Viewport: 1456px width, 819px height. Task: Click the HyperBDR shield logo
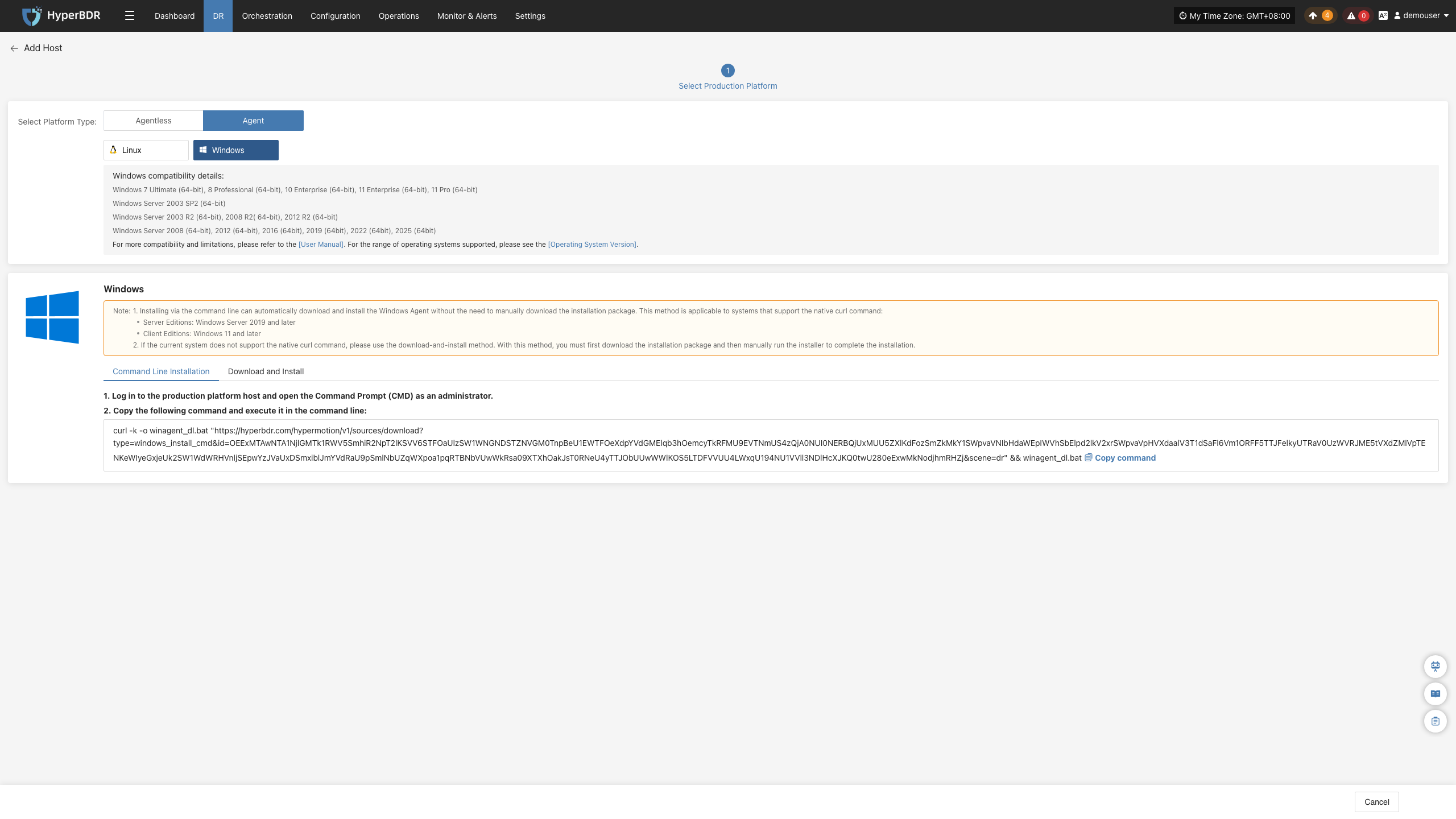(32, 16)
